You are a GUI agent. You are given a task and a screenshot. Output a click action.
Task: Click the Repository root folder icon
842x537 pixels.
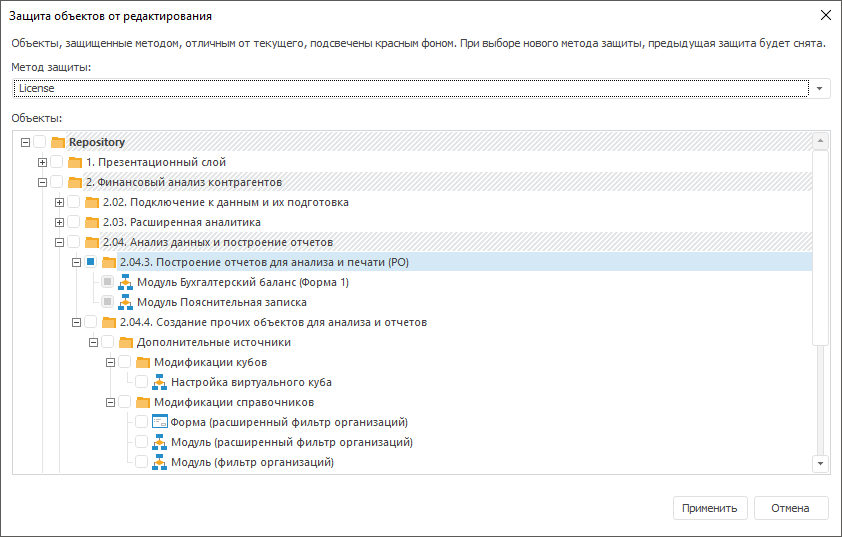(58, 142)
